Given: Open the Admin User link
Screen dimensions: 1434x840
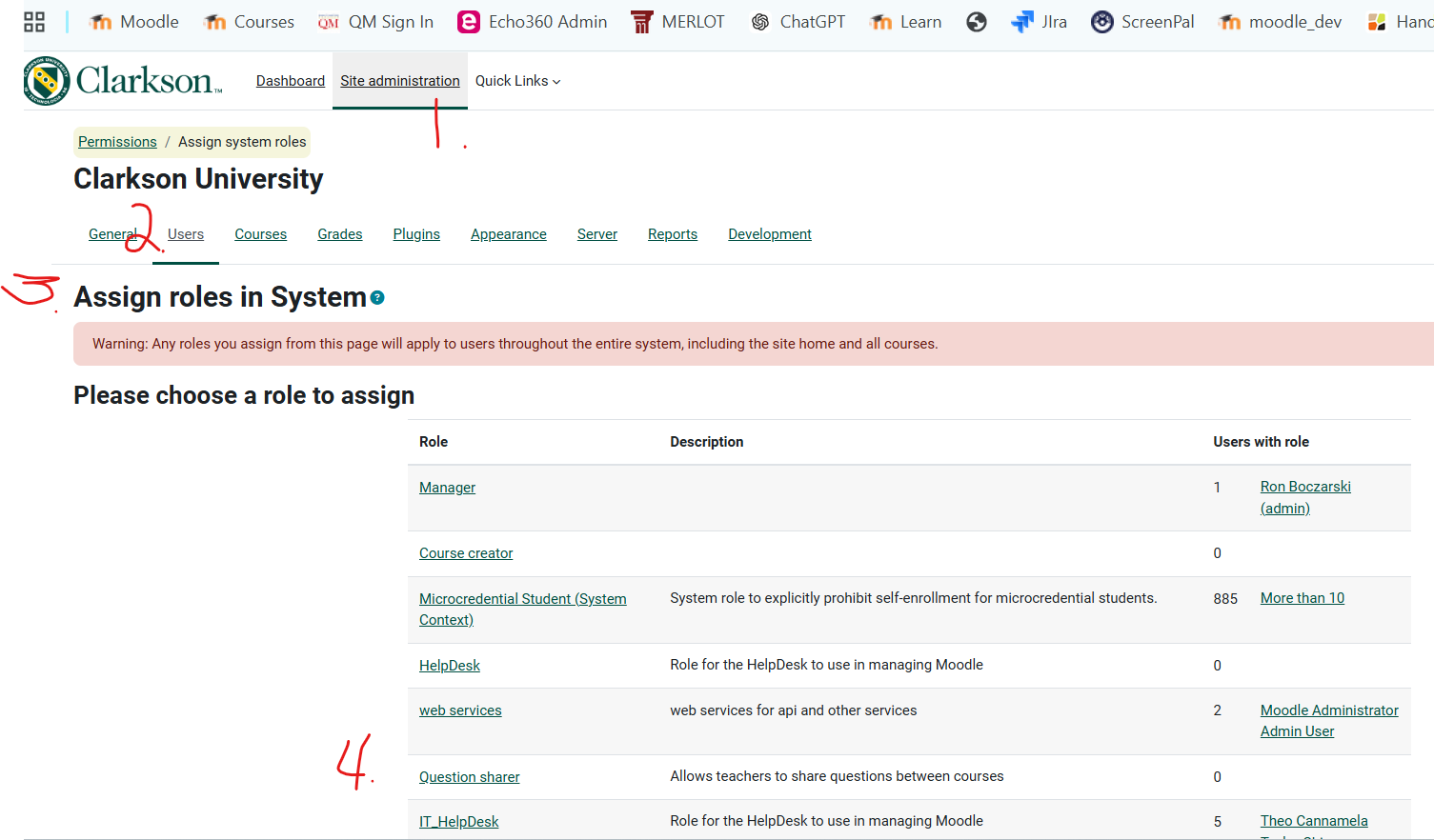Looking at the screenshot, I should tap(1297, 731).
